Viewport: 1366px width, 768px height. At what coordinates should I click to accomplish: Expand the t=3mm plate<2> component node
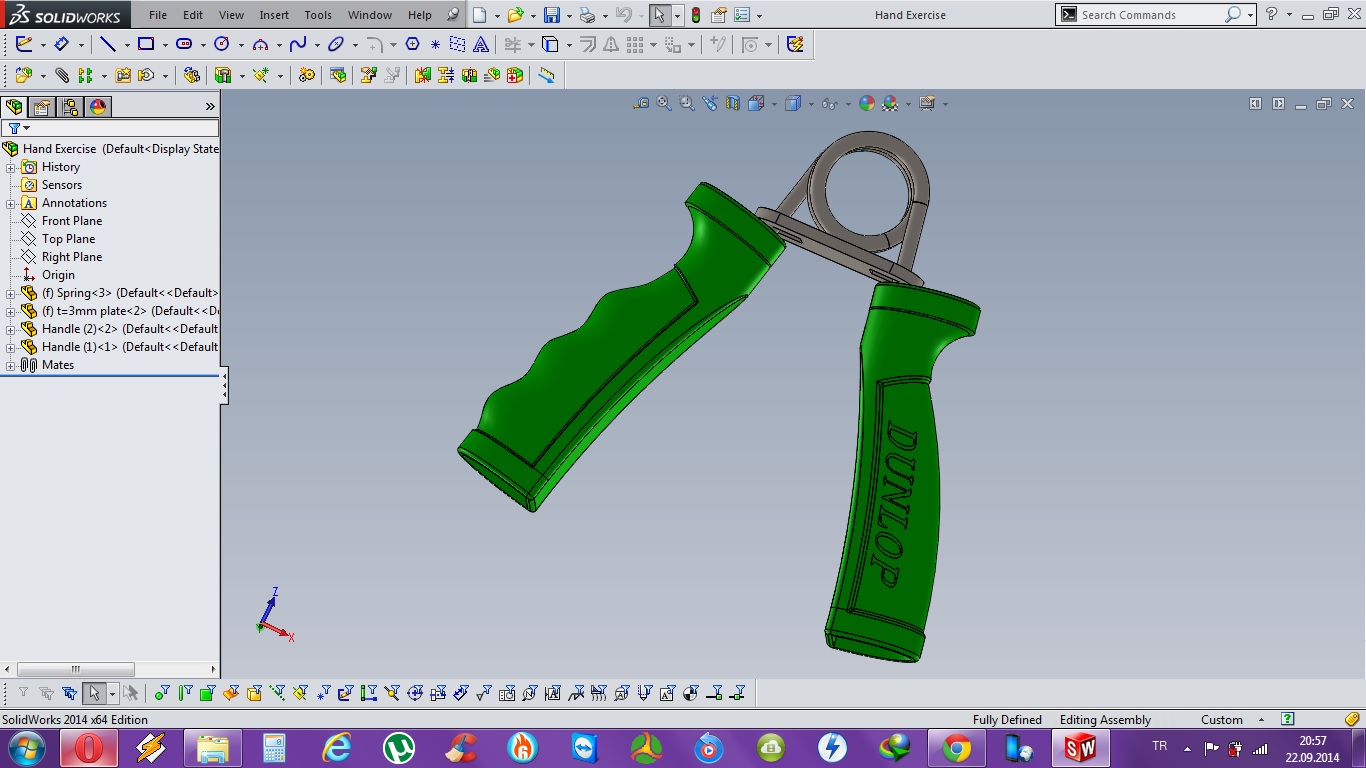11,311
